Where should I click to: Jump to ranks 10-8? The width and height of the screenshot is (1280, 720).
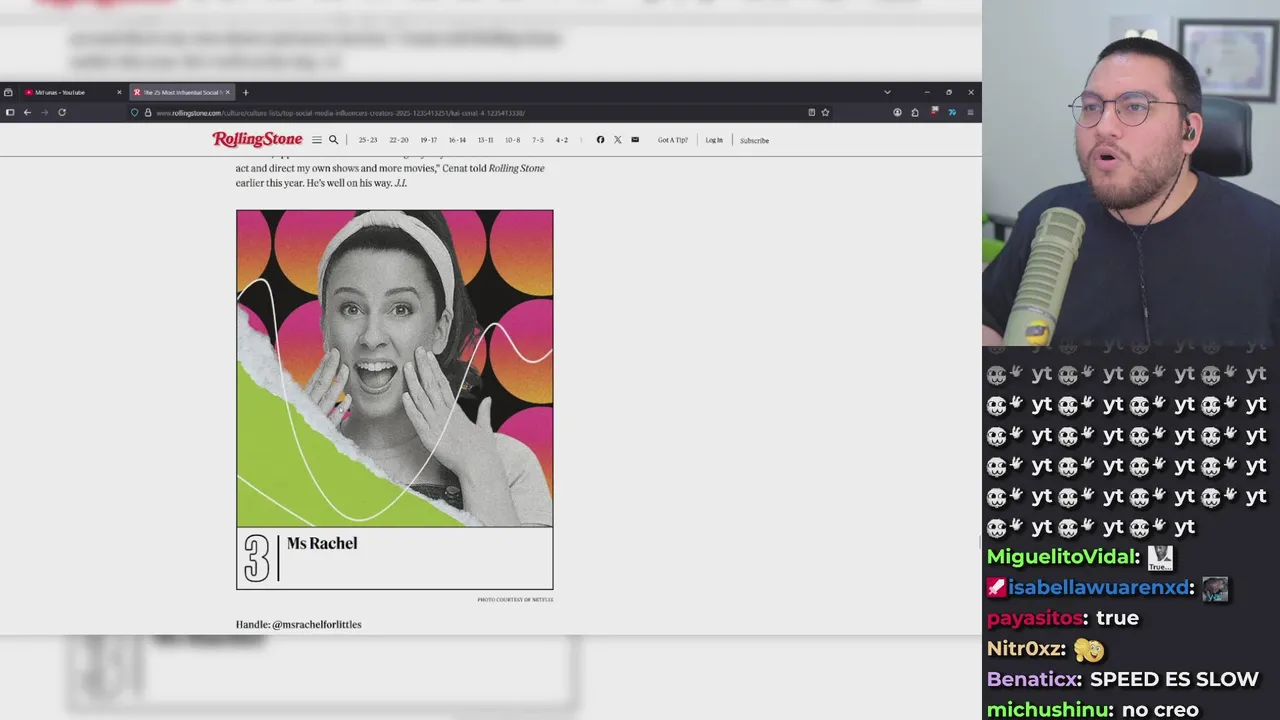512,140
